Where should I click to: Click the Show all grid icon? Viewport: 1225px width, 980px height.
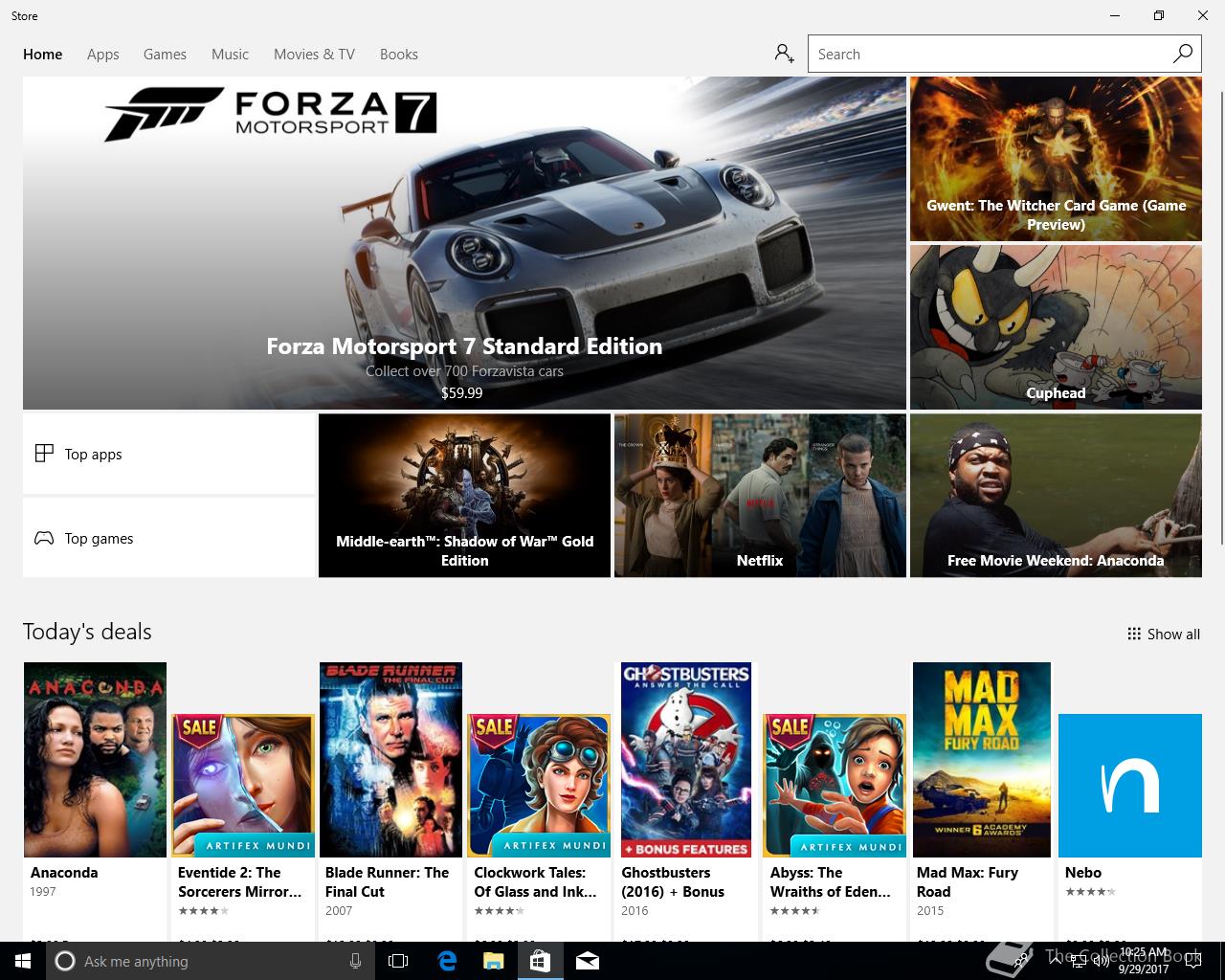[x=1134, y=634]
